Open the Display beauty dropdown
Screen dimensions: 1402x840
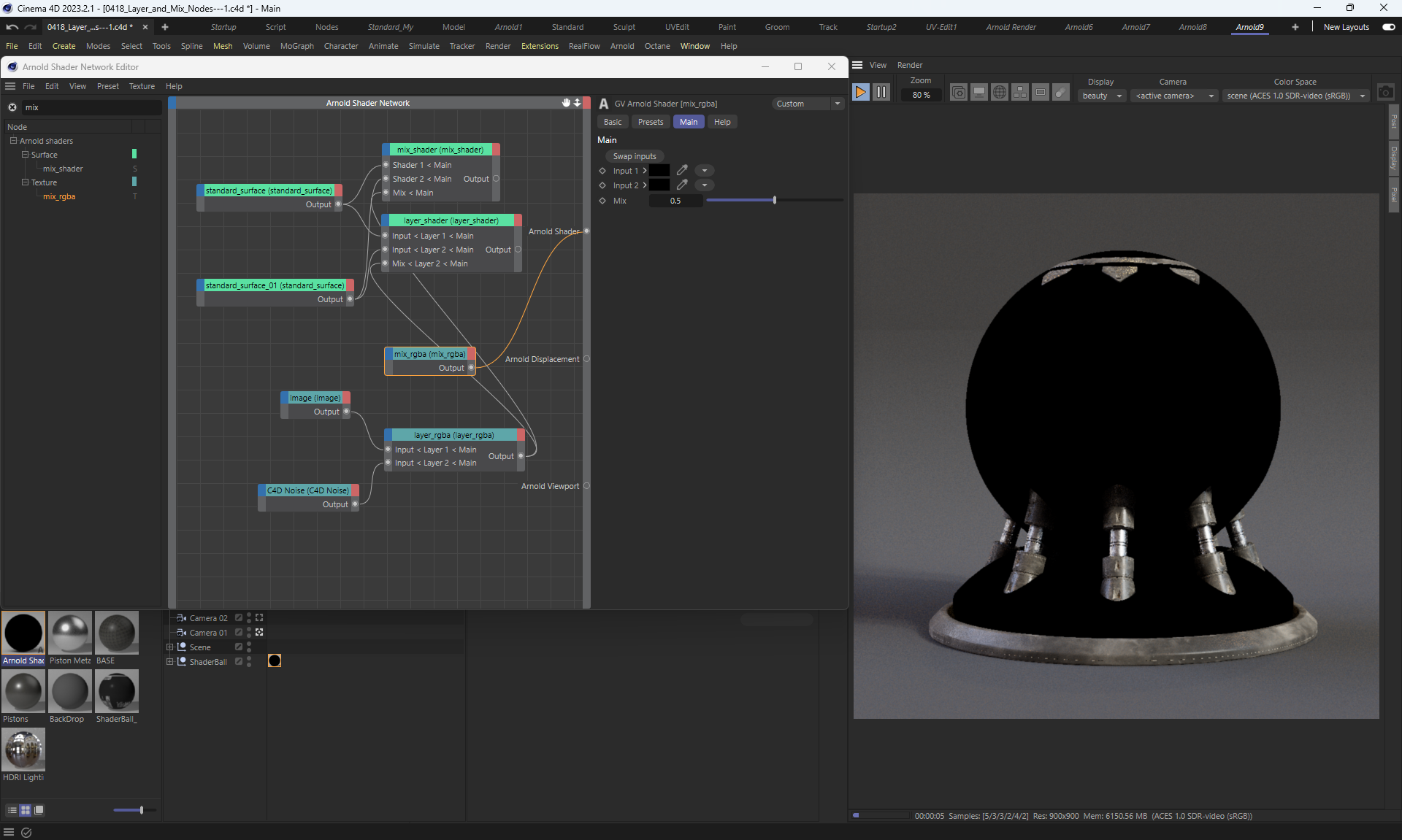pos(1101,96)
